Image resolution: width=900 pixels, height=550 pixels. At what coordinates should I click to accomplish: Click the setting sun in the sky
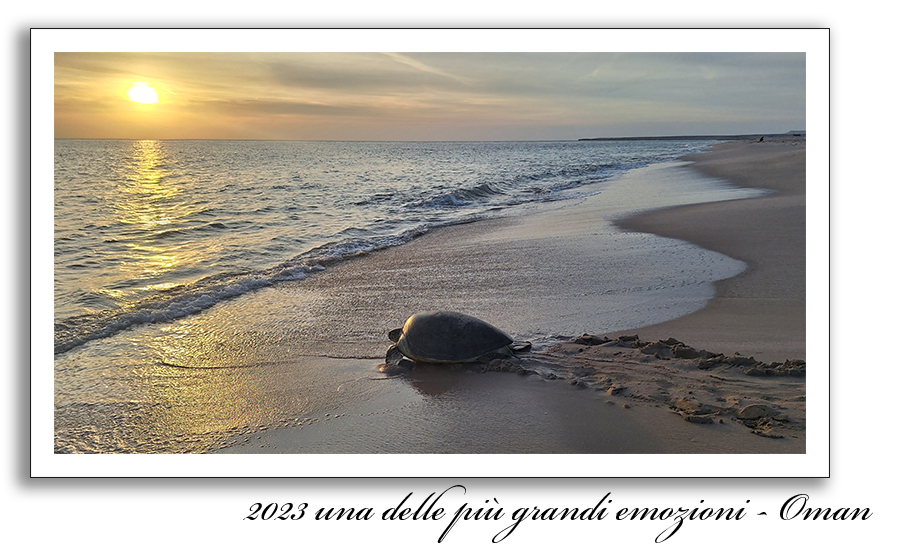[x=142, y=94]
